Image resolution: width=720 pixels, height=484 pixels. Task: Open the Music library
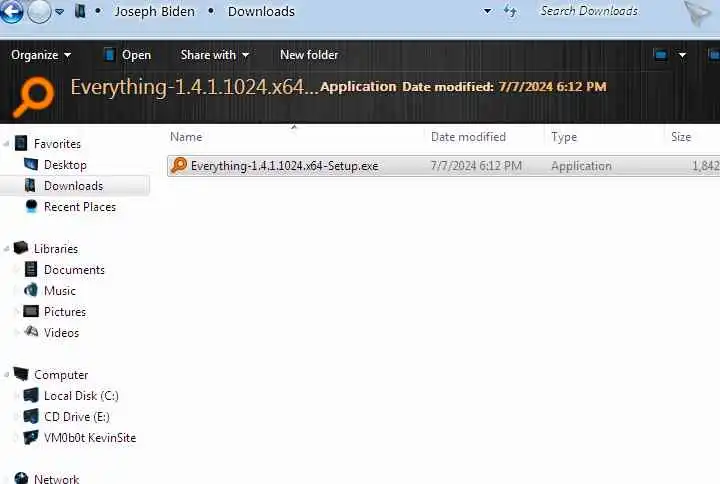(x=60, y=291)
